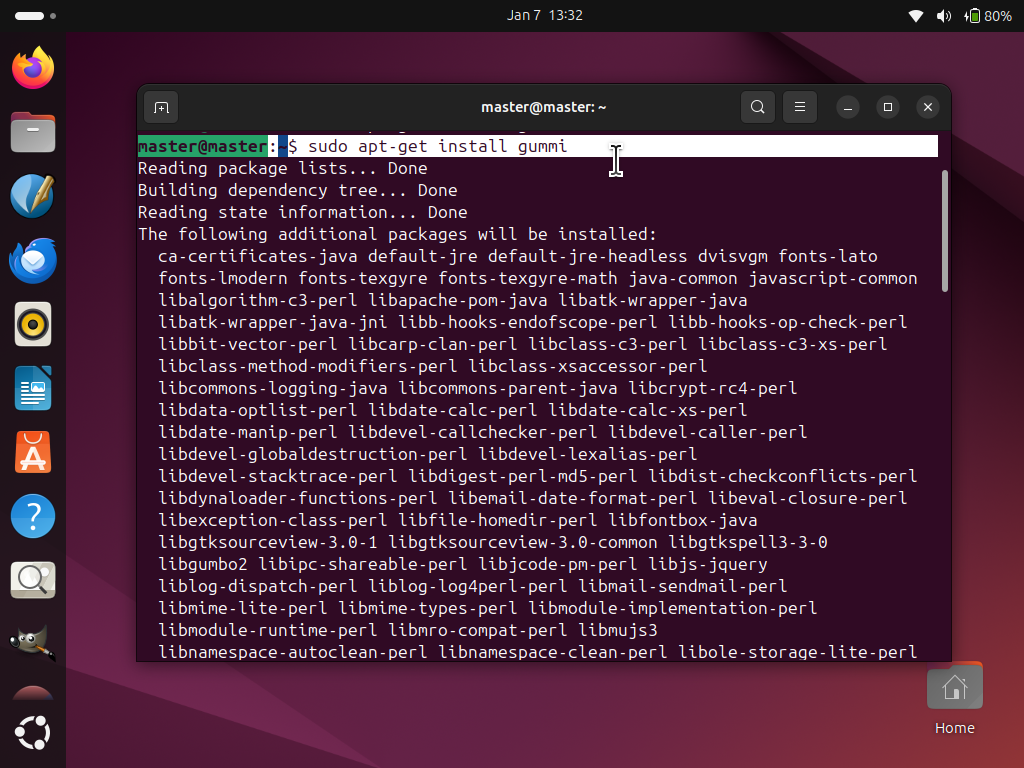Click 'Reading state information... Done' line
The height and width of the screenshot is (768, 1024).
coord(302,212)
